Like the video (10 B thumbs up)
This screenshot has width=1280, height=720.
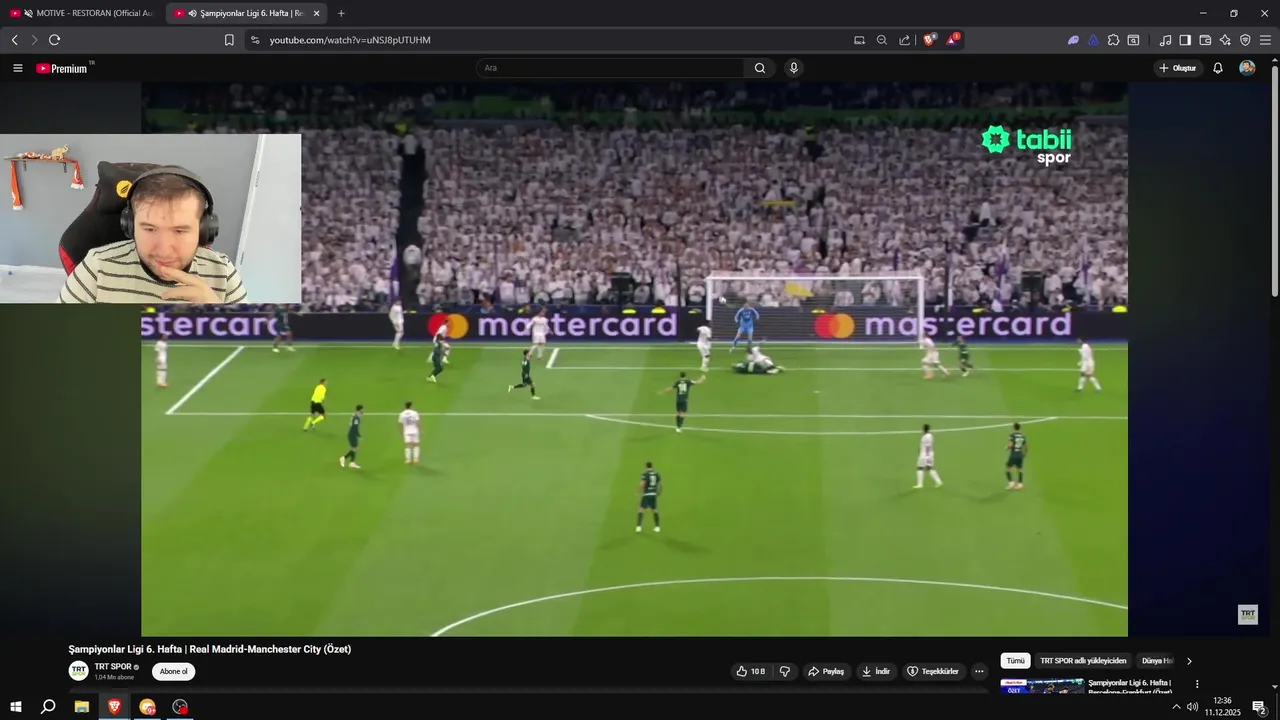pyautogui.click(x=751, y=671)
